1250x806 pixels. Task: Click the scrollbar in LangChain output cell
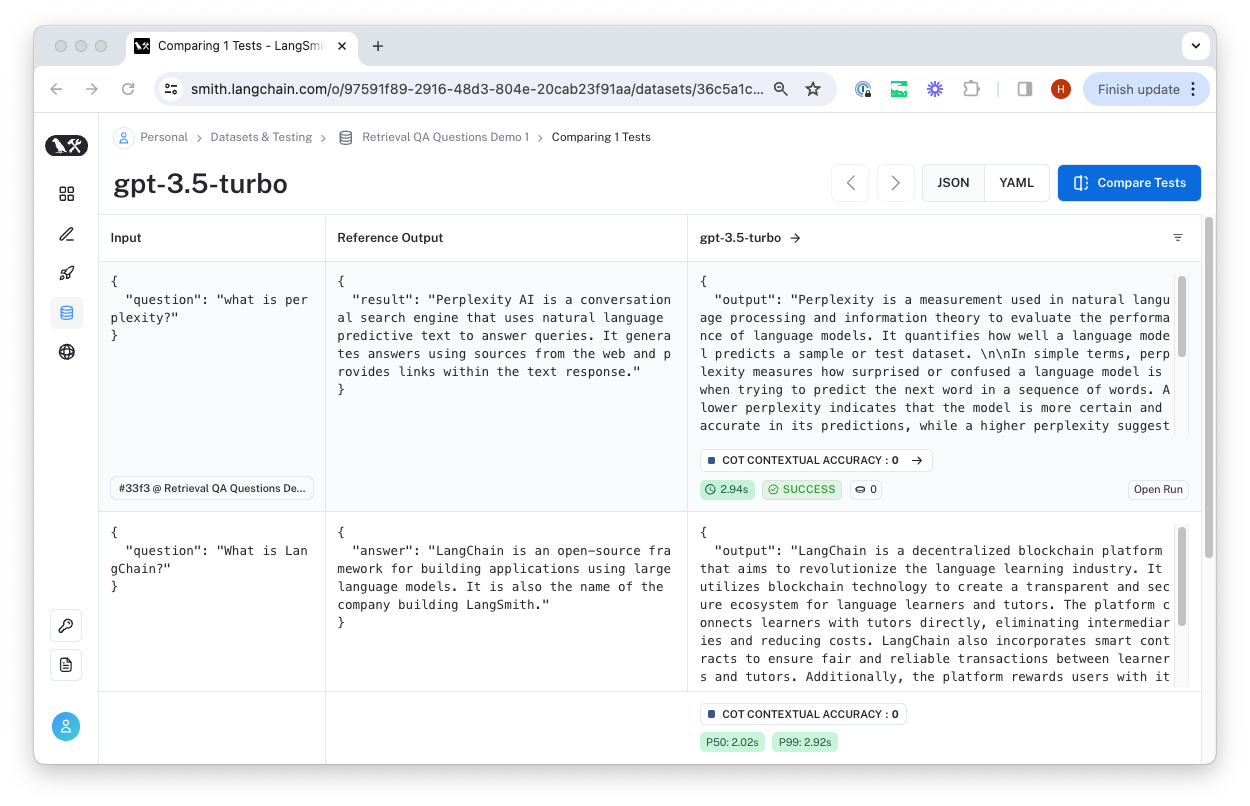[x=1182, y=576]
